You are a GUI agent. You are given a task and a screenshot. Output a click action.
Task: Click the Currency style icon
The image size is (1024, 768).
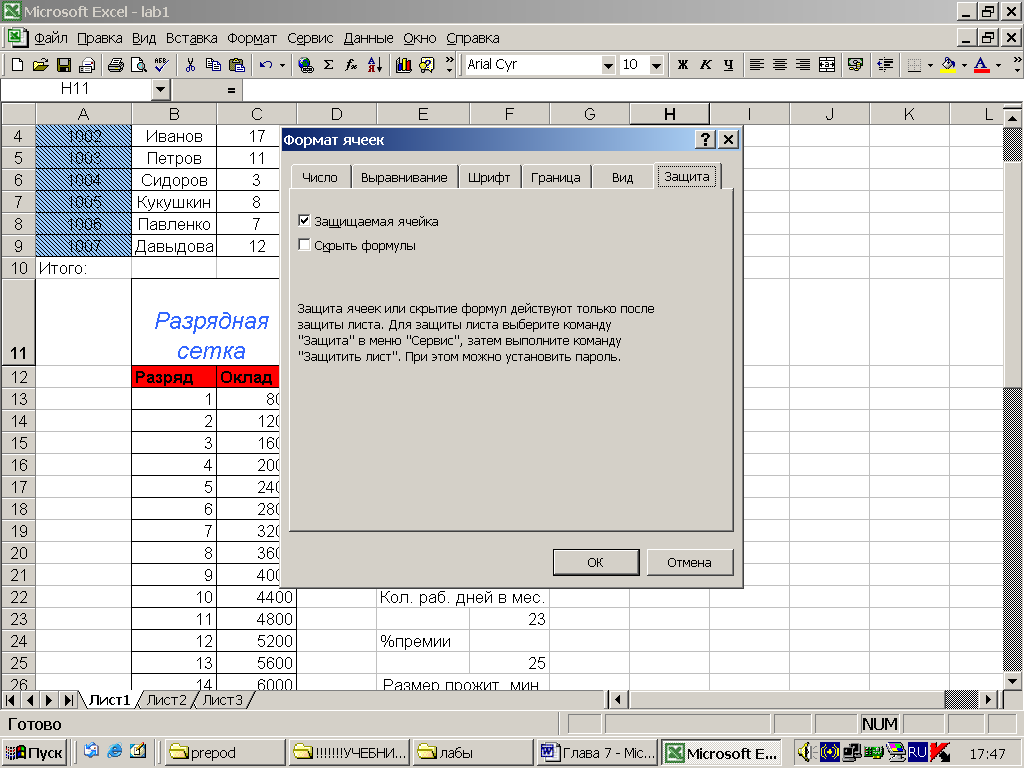(x=855, y=65)
